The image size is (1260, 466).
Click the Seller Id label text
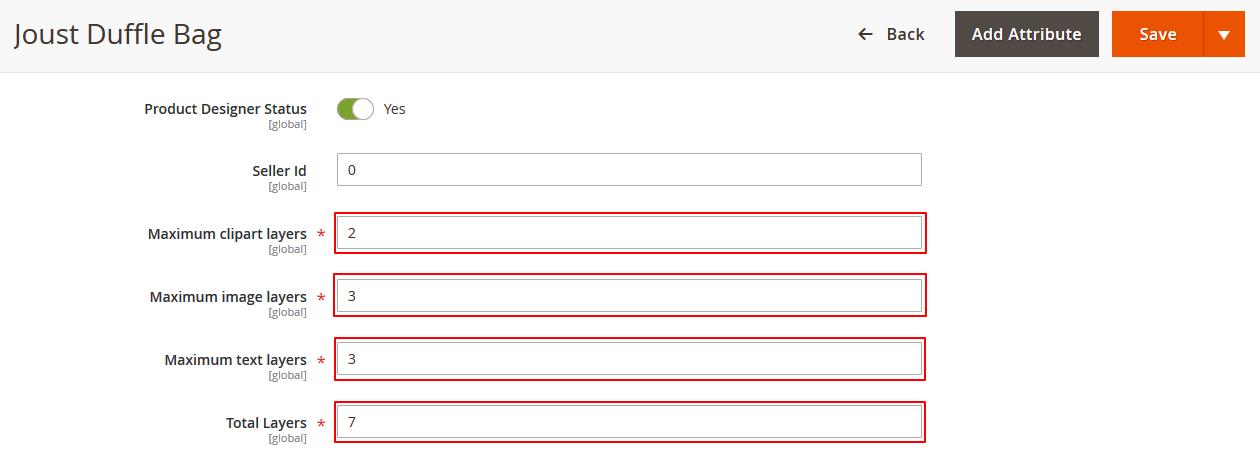point(279,171)
